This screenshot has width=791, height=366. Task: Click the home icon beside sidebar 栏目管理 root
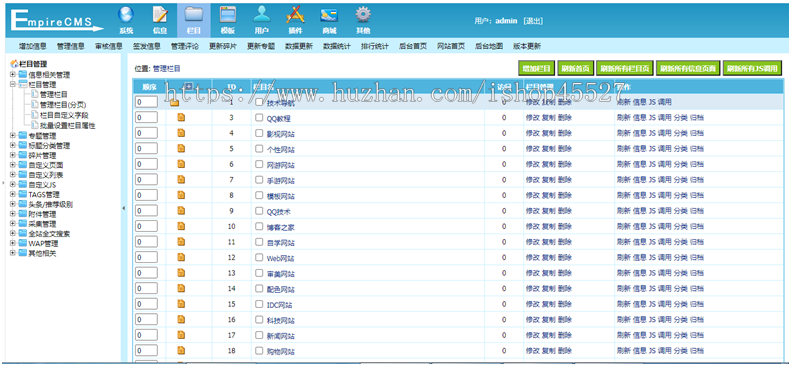coord(14,64)
